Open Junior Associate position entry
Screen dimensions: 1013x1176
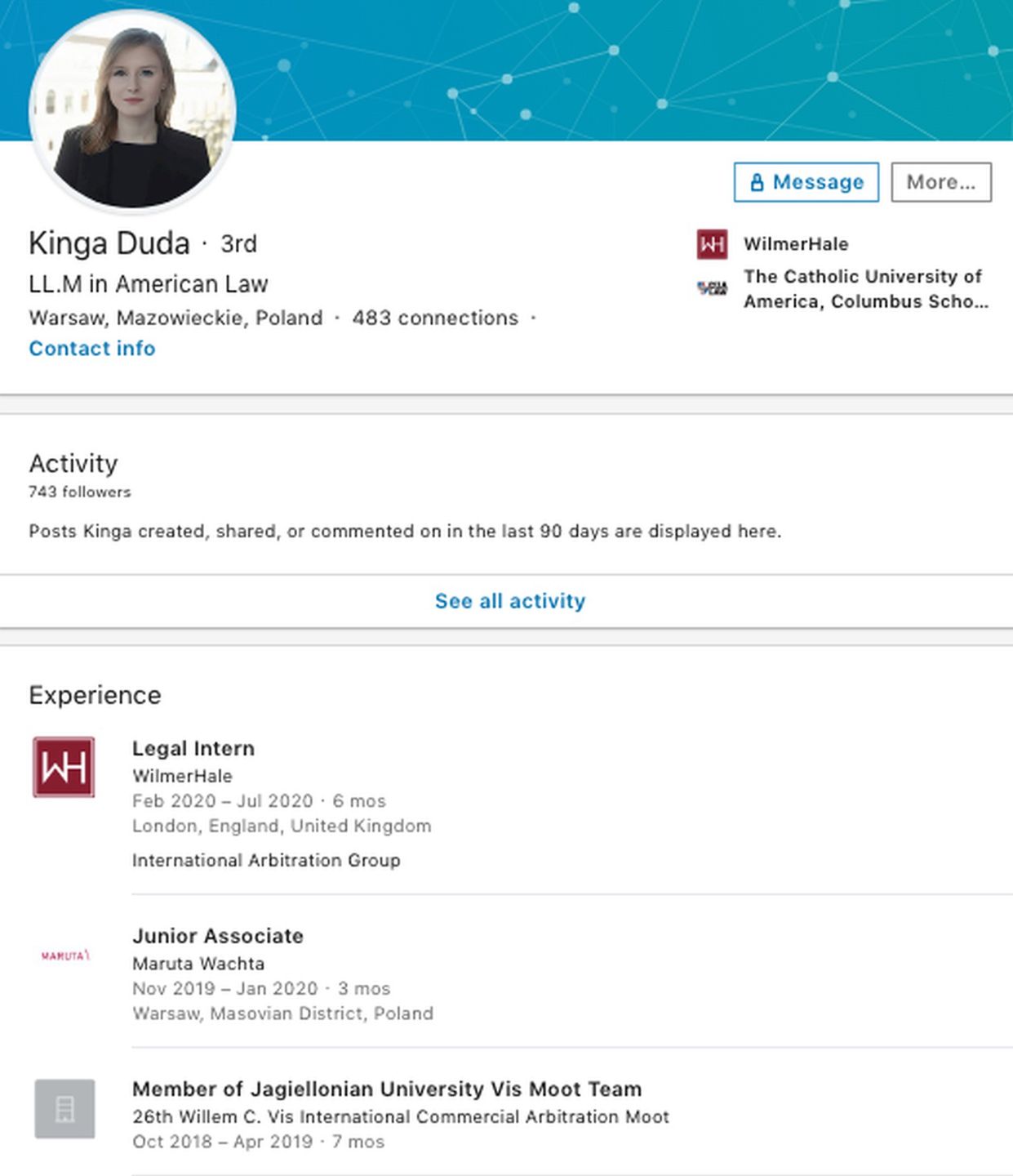(x=218, y=936)
